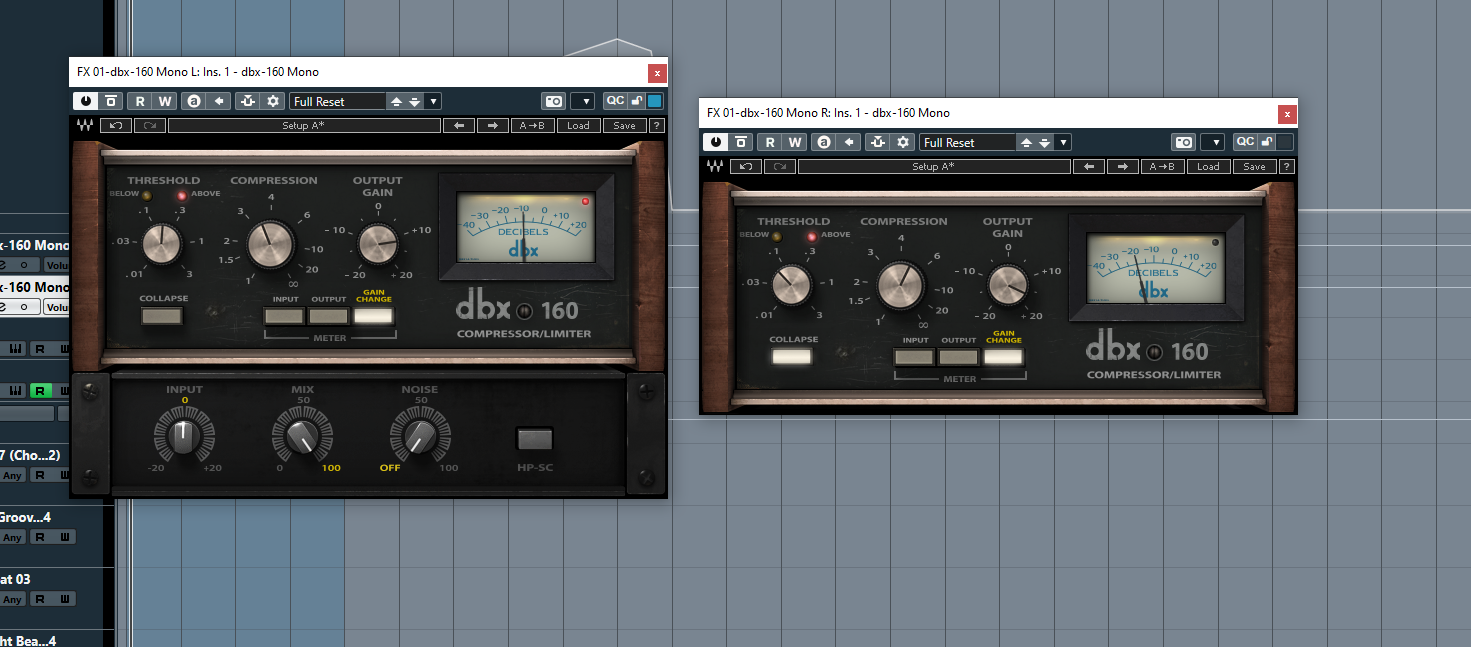Viewport: 1471px width, 647px height.
Task: Click the Waves logo in Mono L window
Action: pos(84,126)
